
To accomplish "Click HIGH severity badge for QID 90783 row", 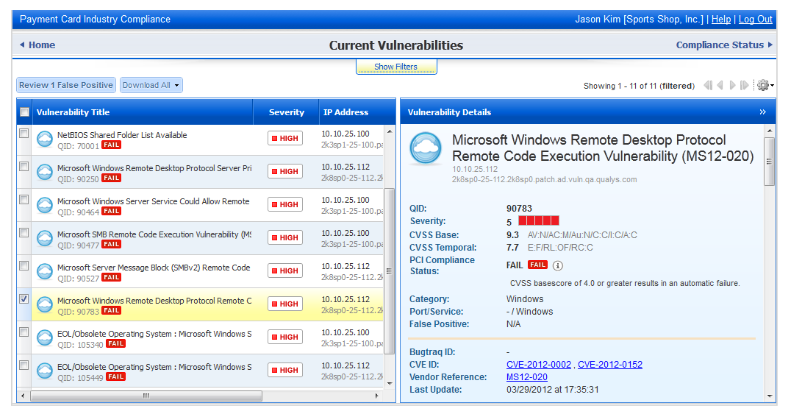I will (285, 304).
